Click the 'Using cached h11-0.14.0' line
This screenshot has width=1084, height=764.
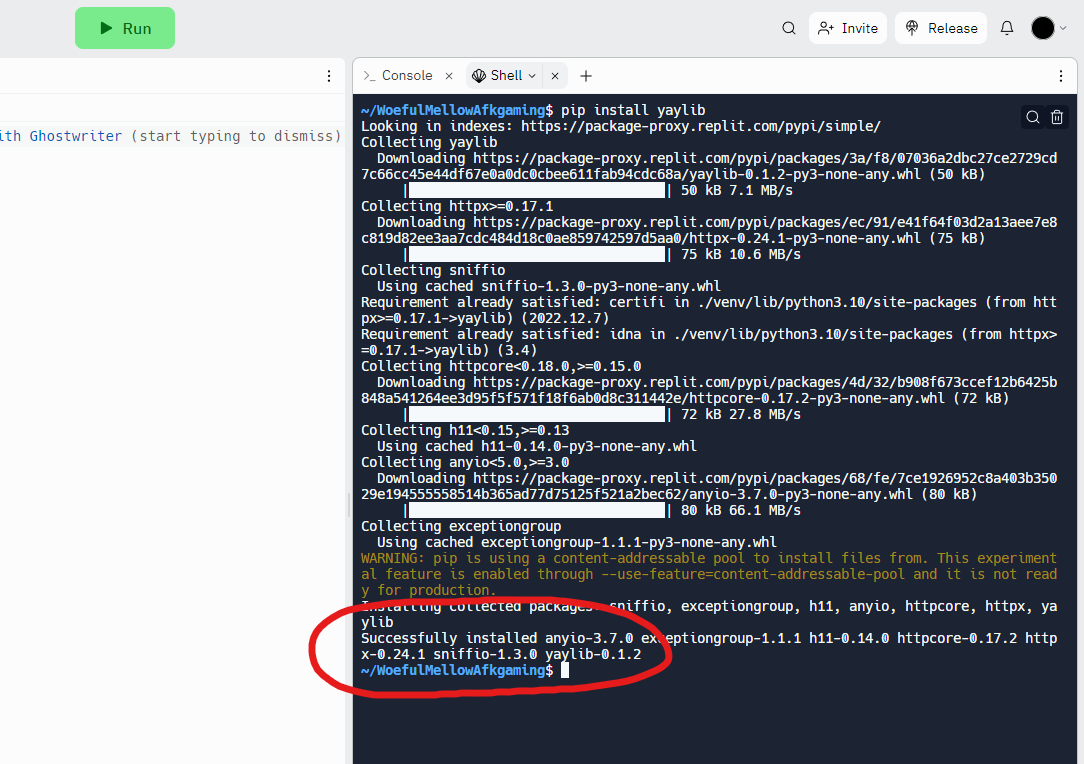tap(536, 446)
